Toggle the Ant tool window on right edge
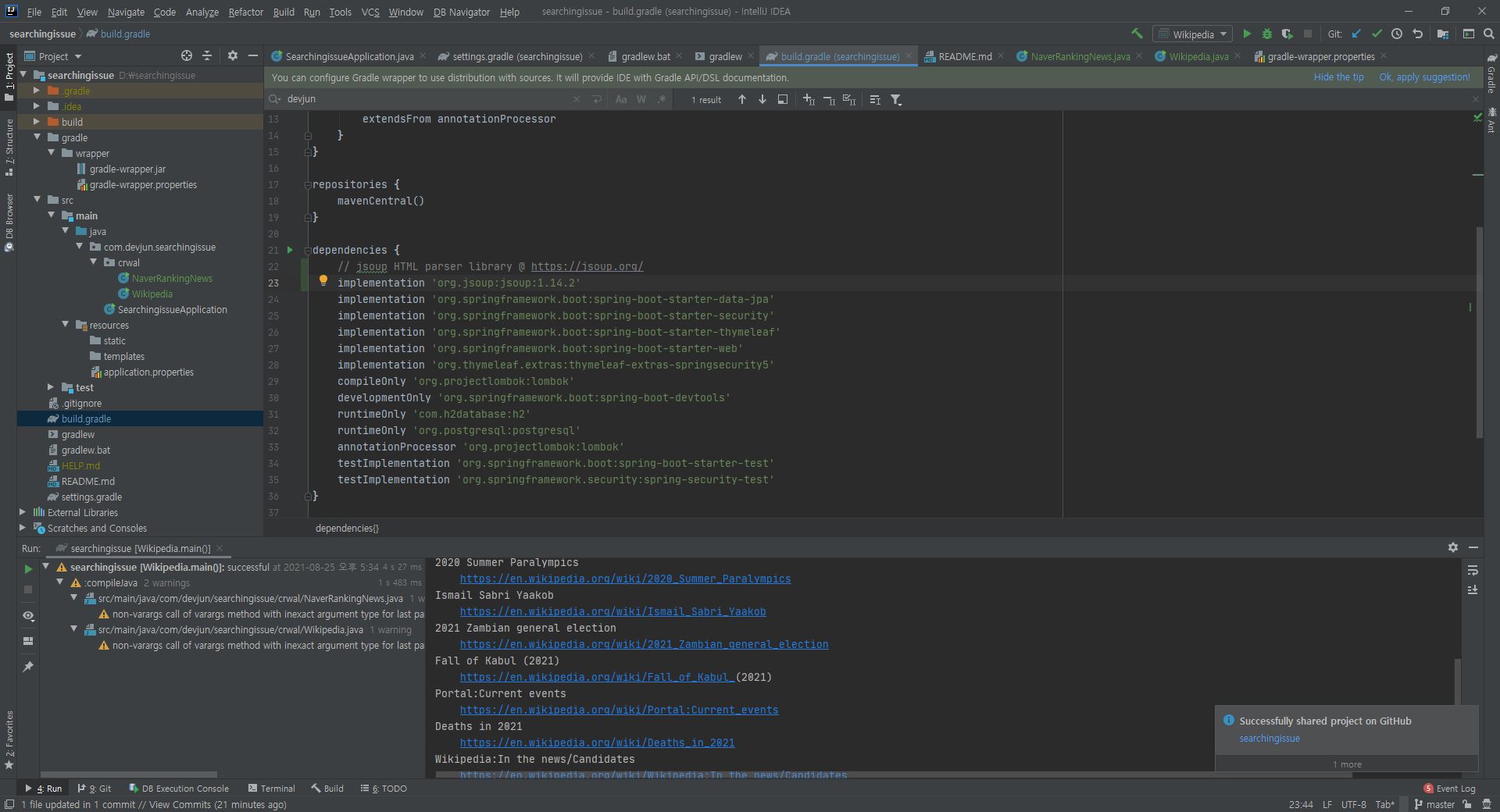 click(x=1491, y=119)
